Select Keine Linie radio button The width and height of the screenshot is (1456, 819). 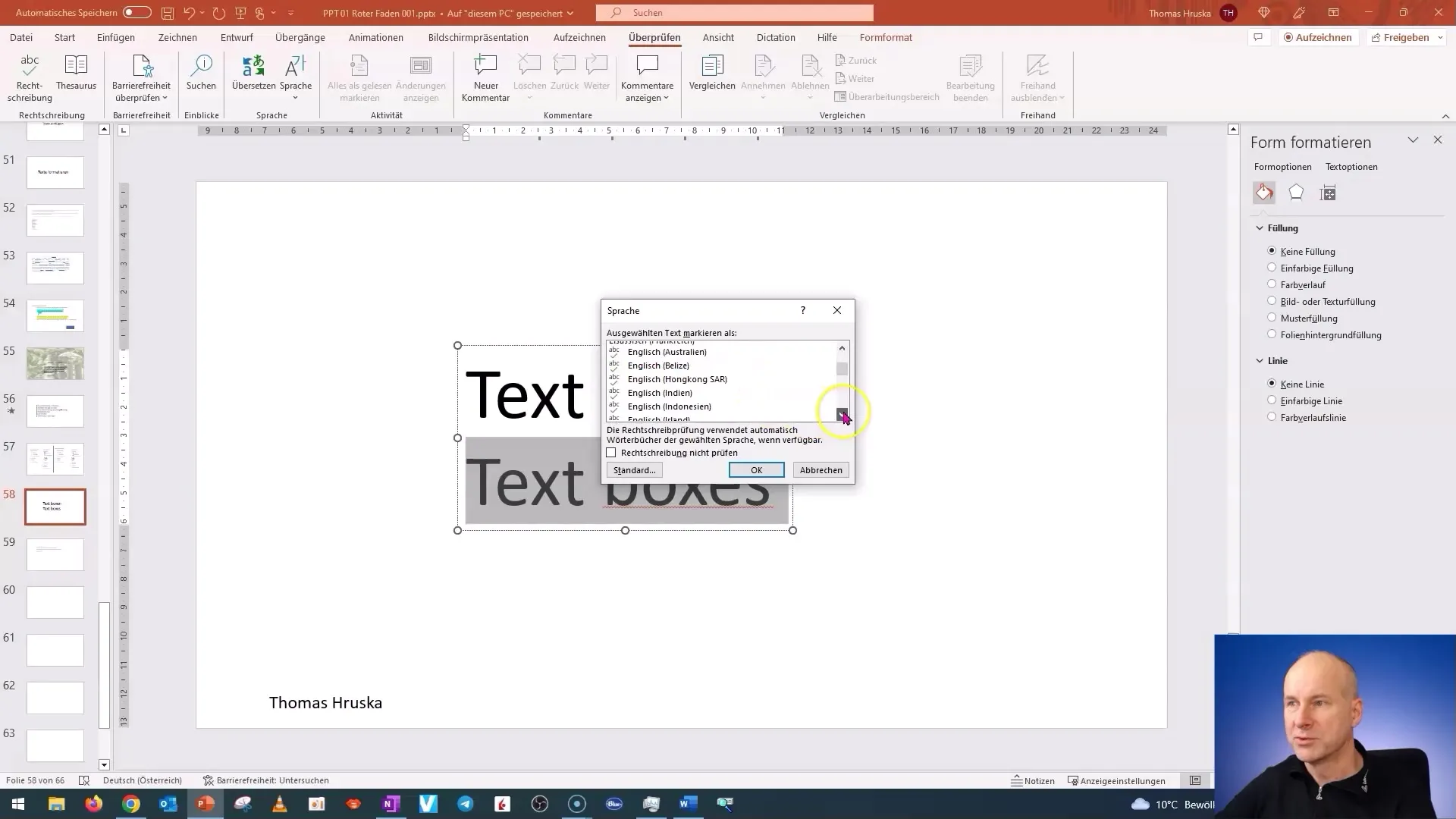[x=1272, y=383]
